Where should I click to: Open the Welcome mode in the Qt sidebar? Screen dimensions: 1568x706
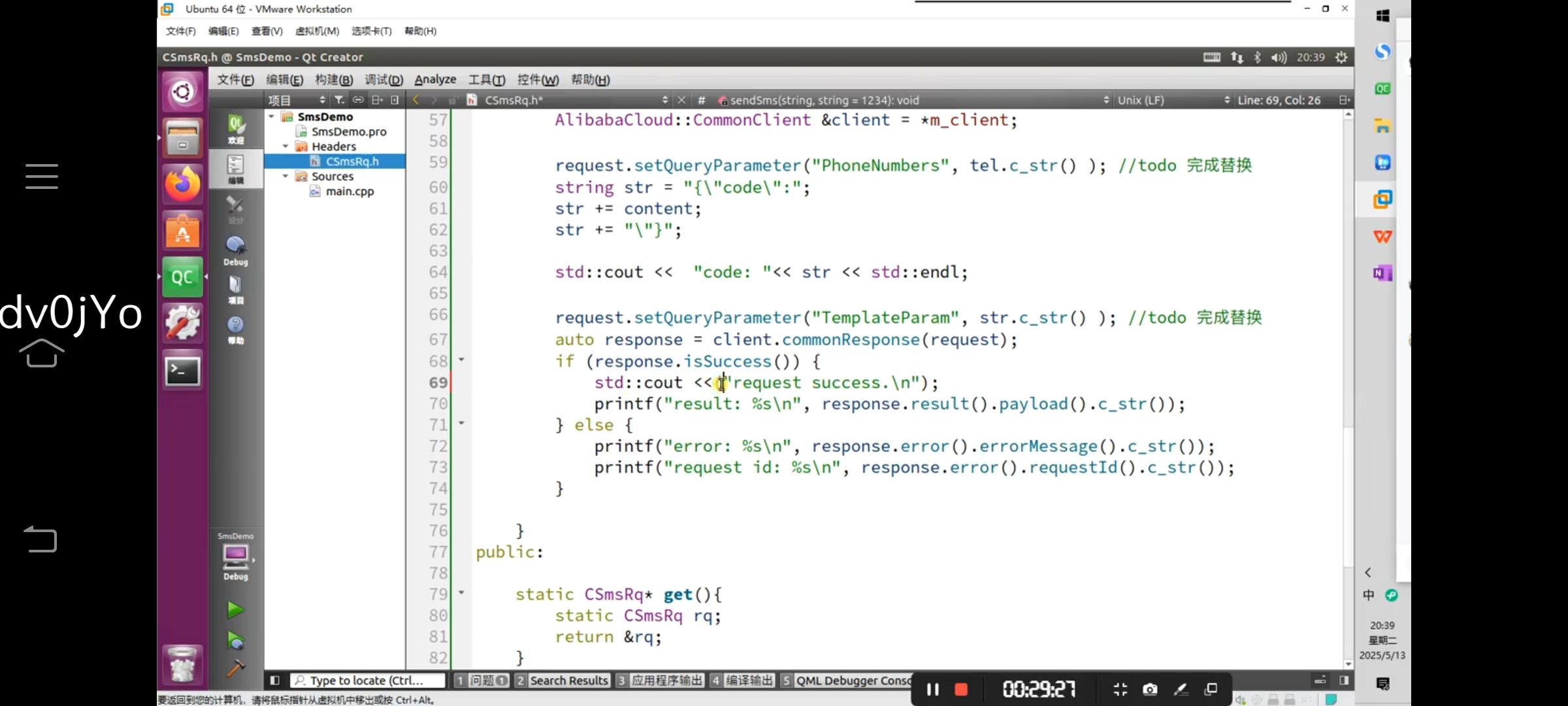[x=236, y=129]
